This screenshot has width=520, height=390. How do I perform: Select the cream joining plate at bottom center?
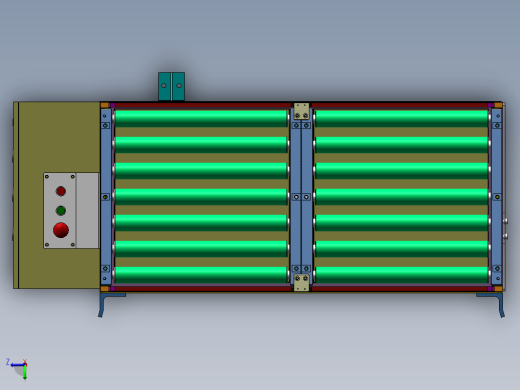(x=301, y=282)
